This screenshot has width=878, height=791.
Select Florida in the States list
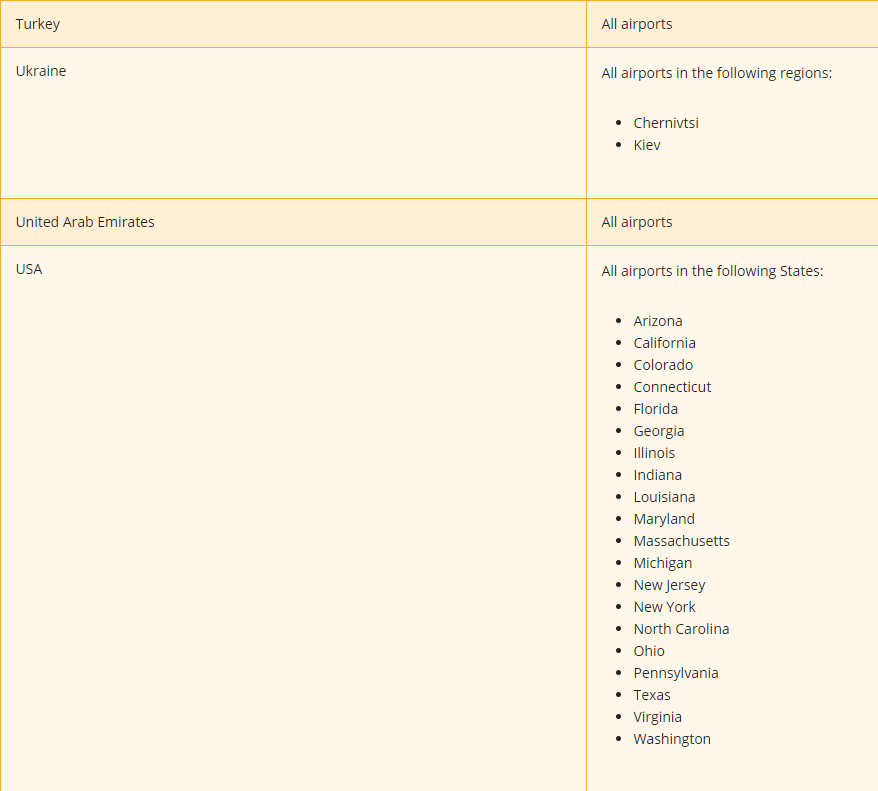click(x=655, y=409)
